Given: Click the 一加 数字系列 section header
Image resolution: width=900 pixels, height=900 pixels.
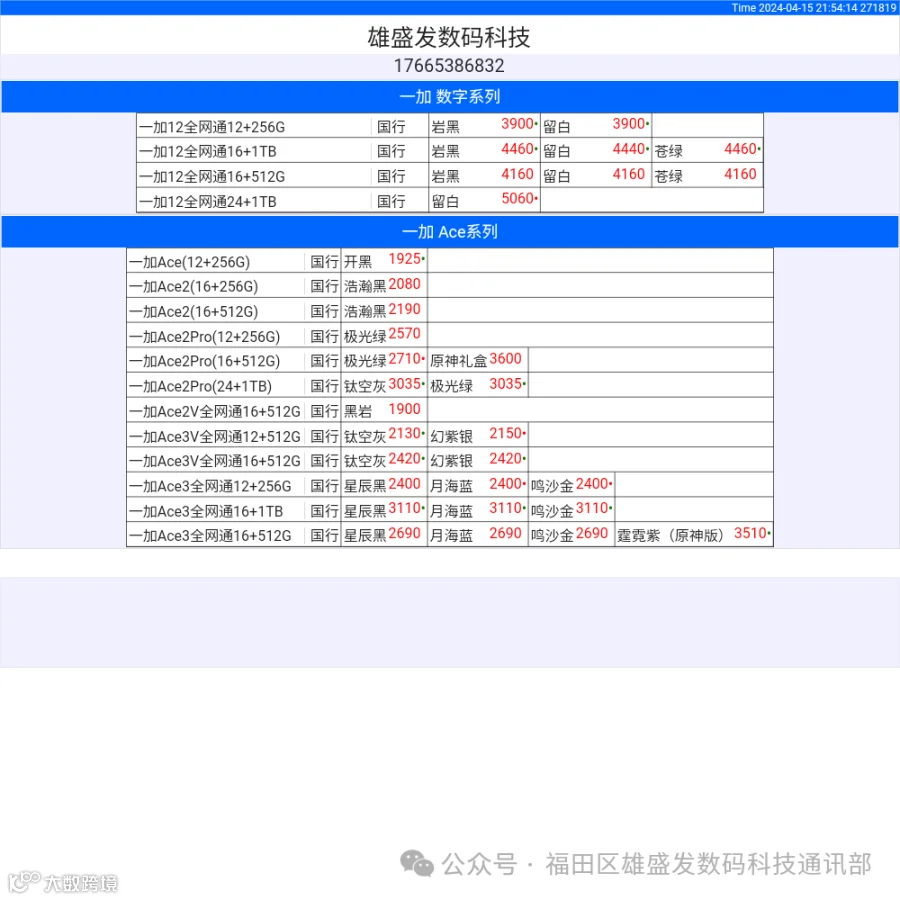Looking at the screenshot, I should (x=450, y=96).
